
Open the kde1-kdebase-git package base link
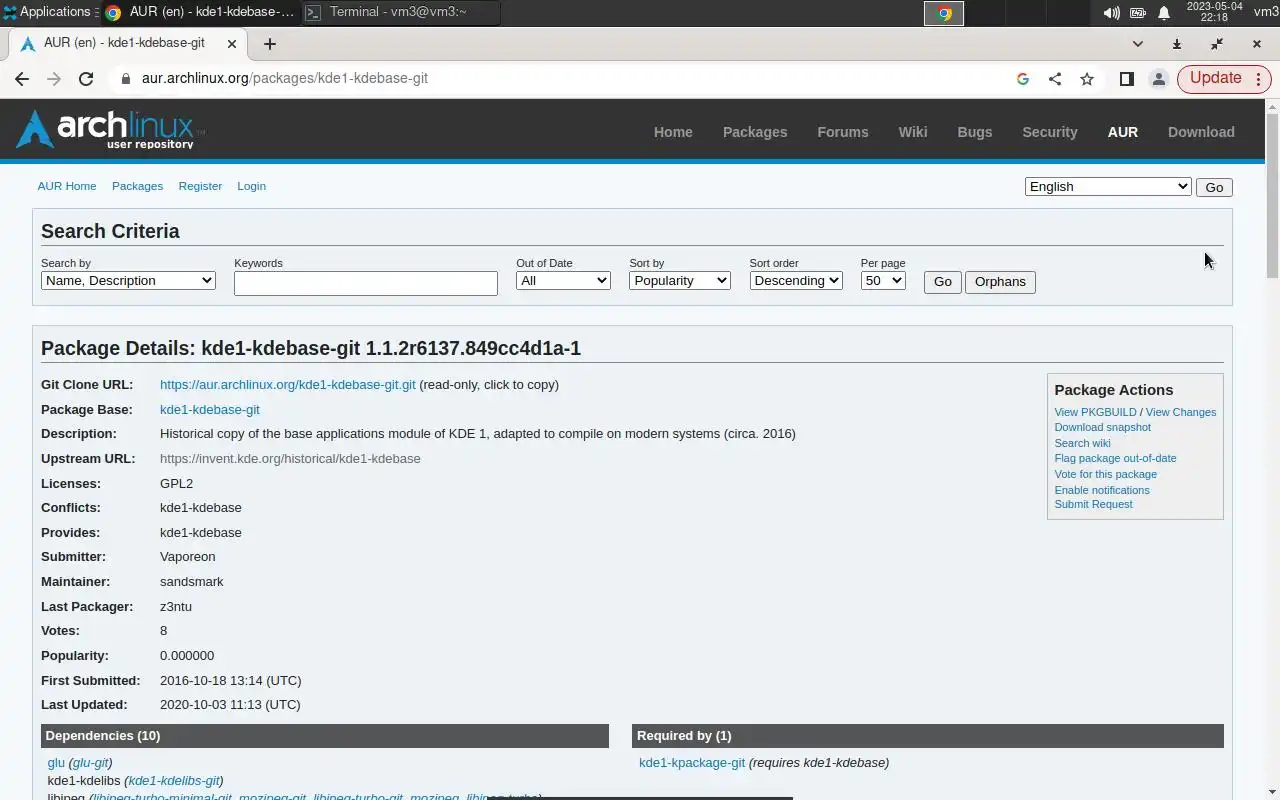[x=210, y=410]
